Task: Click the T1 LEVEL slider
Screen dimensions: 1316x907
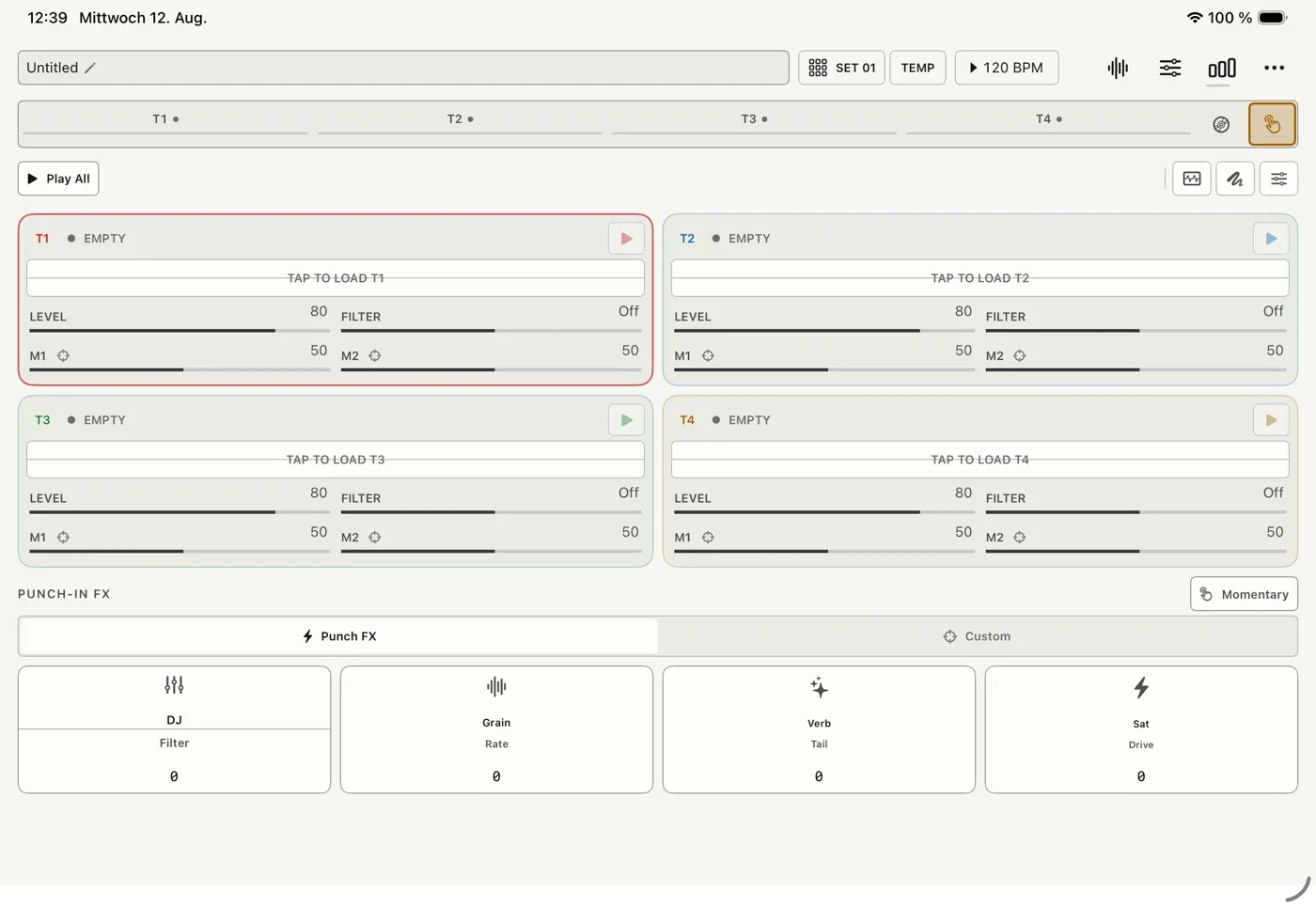Action: pos(179,330)
